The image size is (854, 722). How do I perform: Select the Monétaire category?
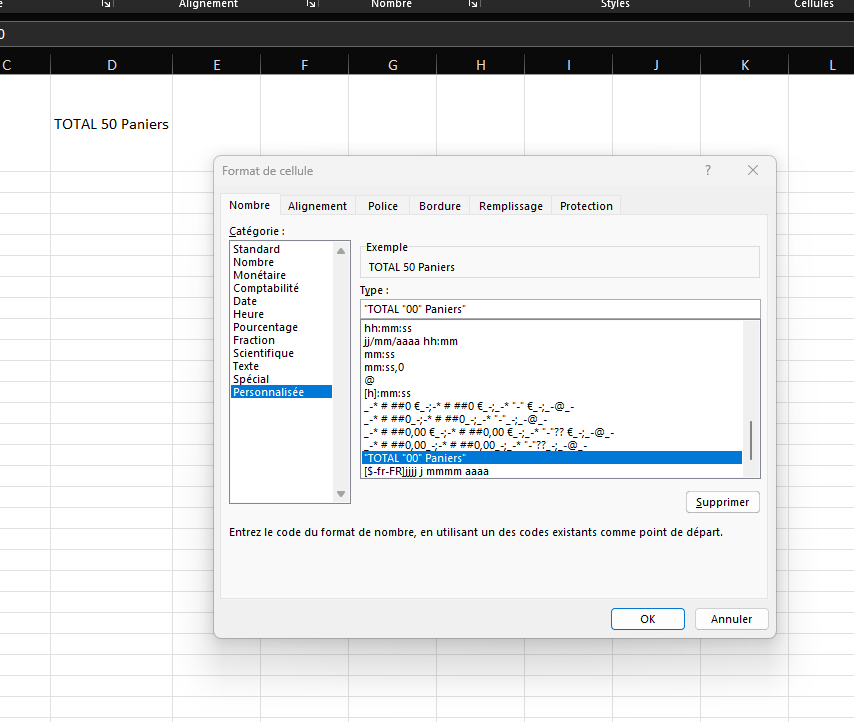click(x=259, y=275)
